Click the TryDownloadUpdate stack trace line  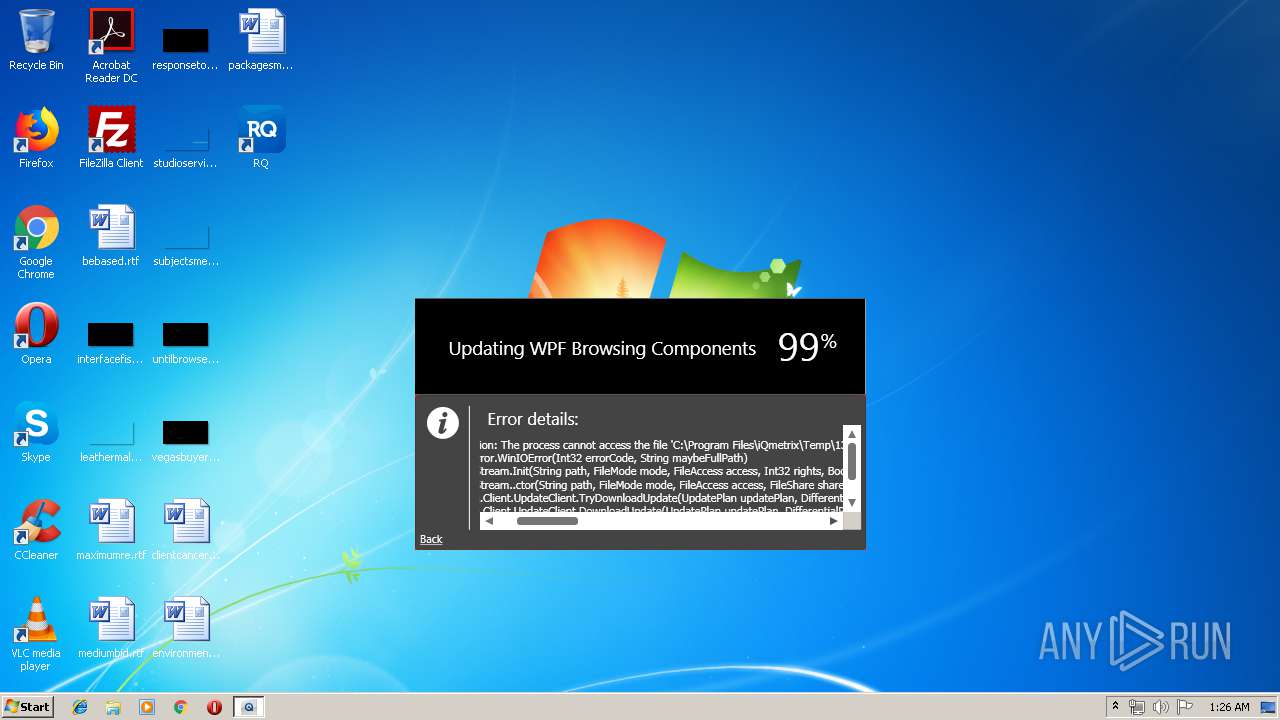[662, 497]
